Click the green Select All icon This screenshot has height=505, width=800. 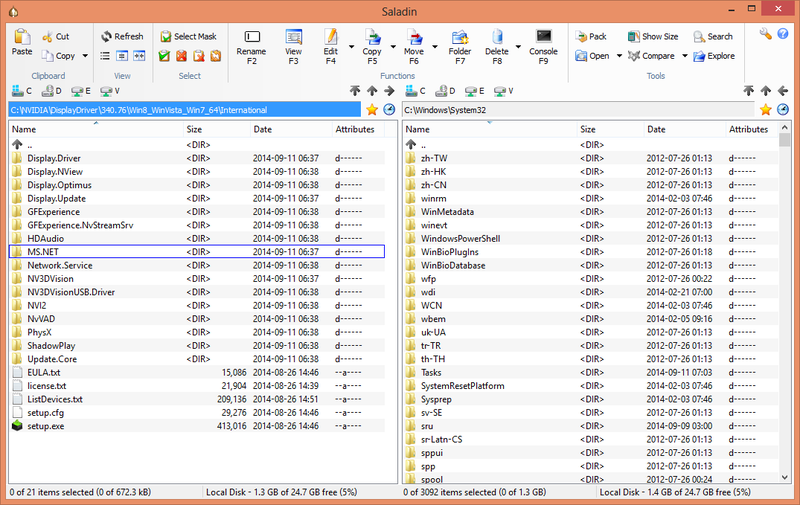tap(164, 56)
